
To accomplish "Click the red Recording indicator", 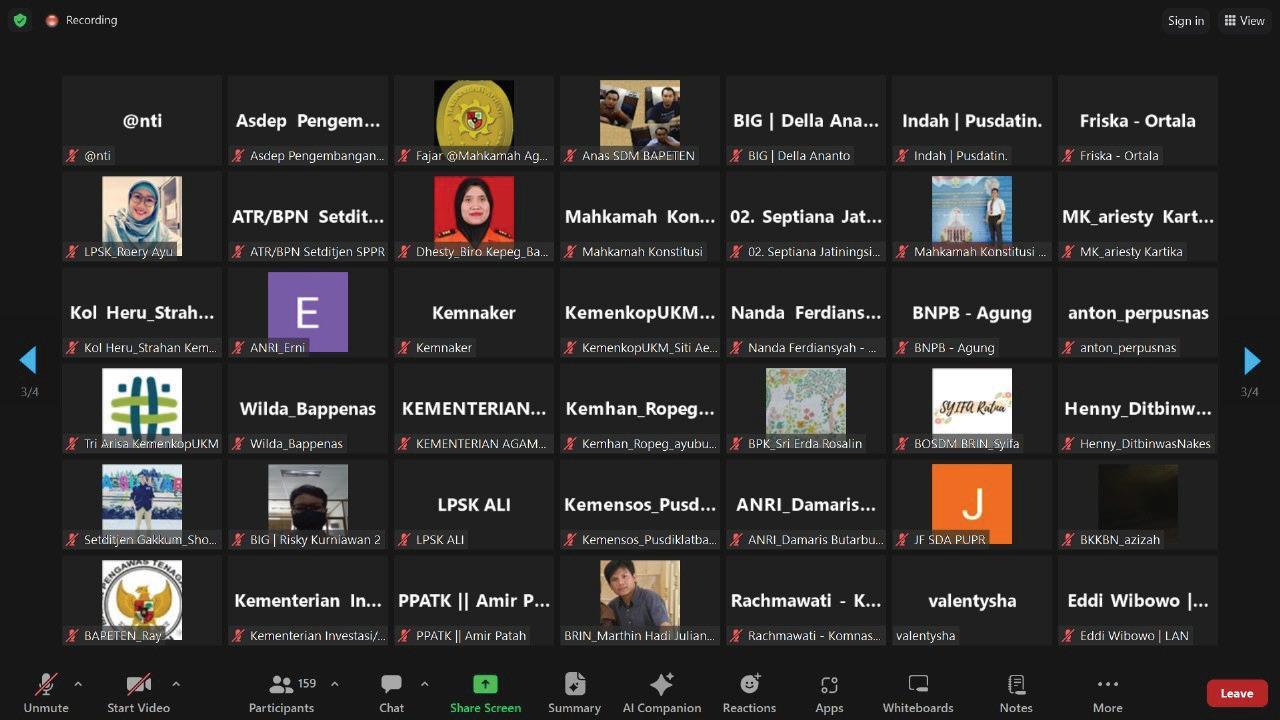I will 81,20.
